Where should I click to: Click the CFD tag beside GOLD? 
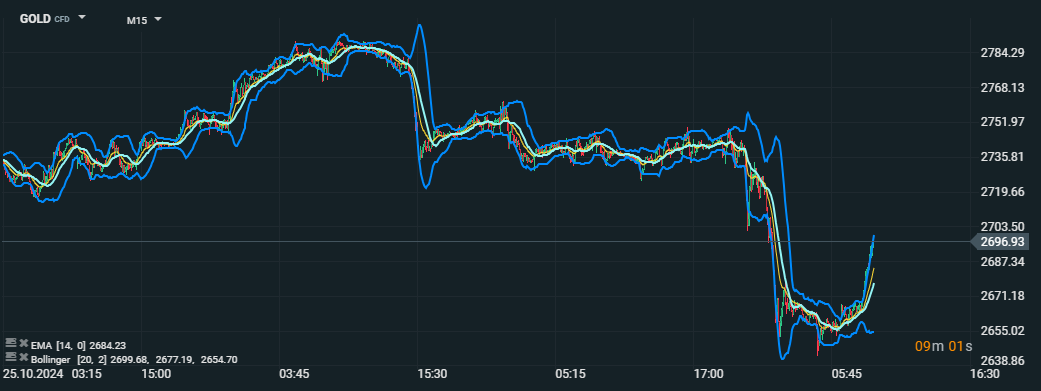[62, 19]
